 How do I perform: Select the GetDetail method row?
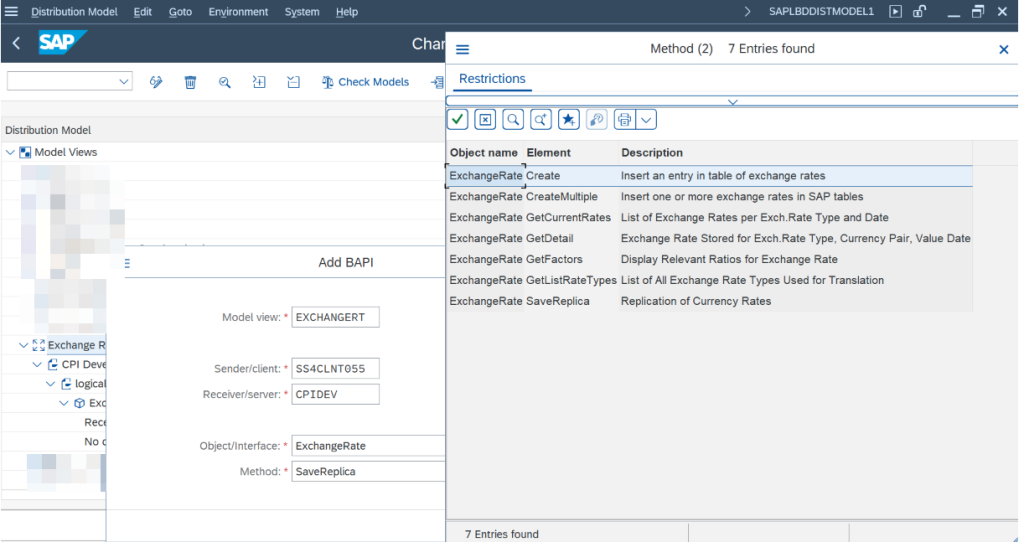click(x=710, y=238)
